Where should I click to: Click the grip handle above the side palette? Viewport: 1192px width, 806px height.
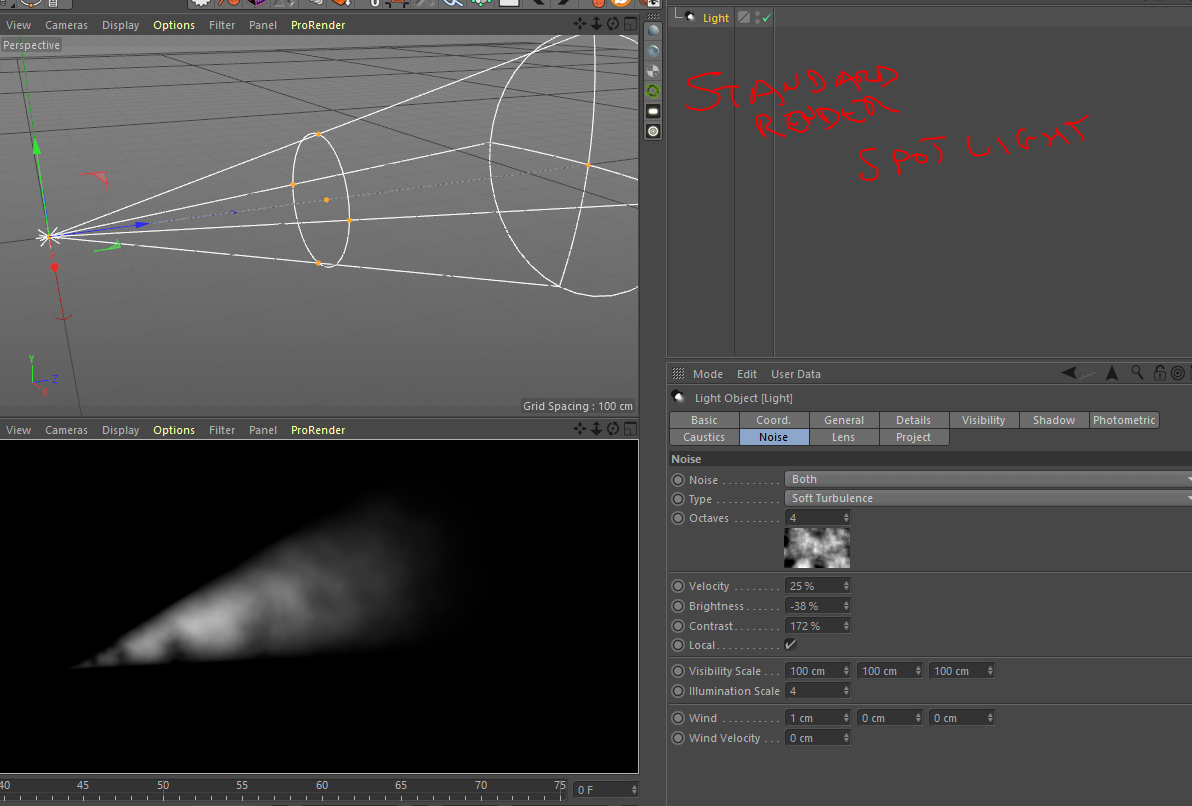click(653, 15)
